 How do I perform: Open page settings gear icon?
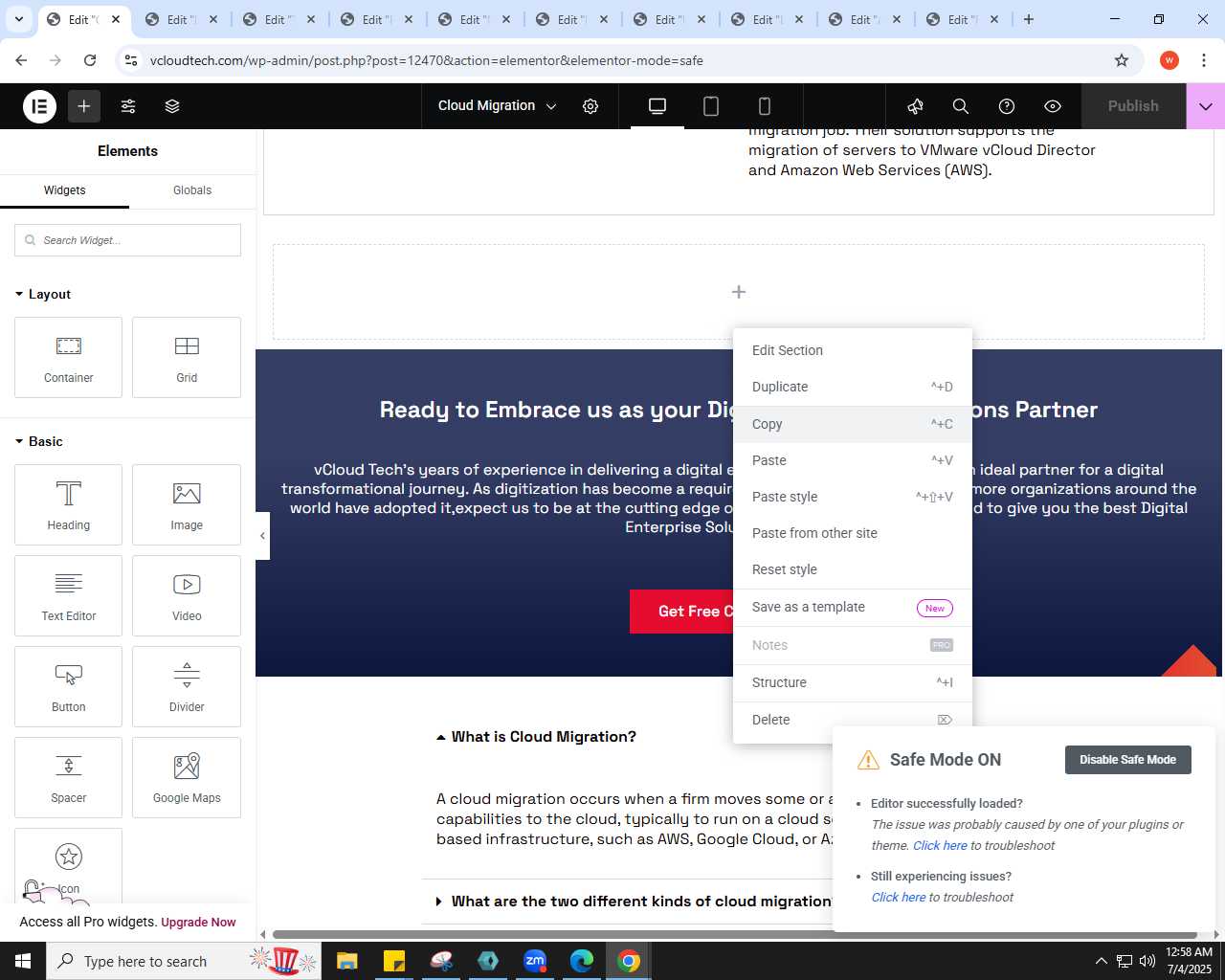(x=590, y=106)
